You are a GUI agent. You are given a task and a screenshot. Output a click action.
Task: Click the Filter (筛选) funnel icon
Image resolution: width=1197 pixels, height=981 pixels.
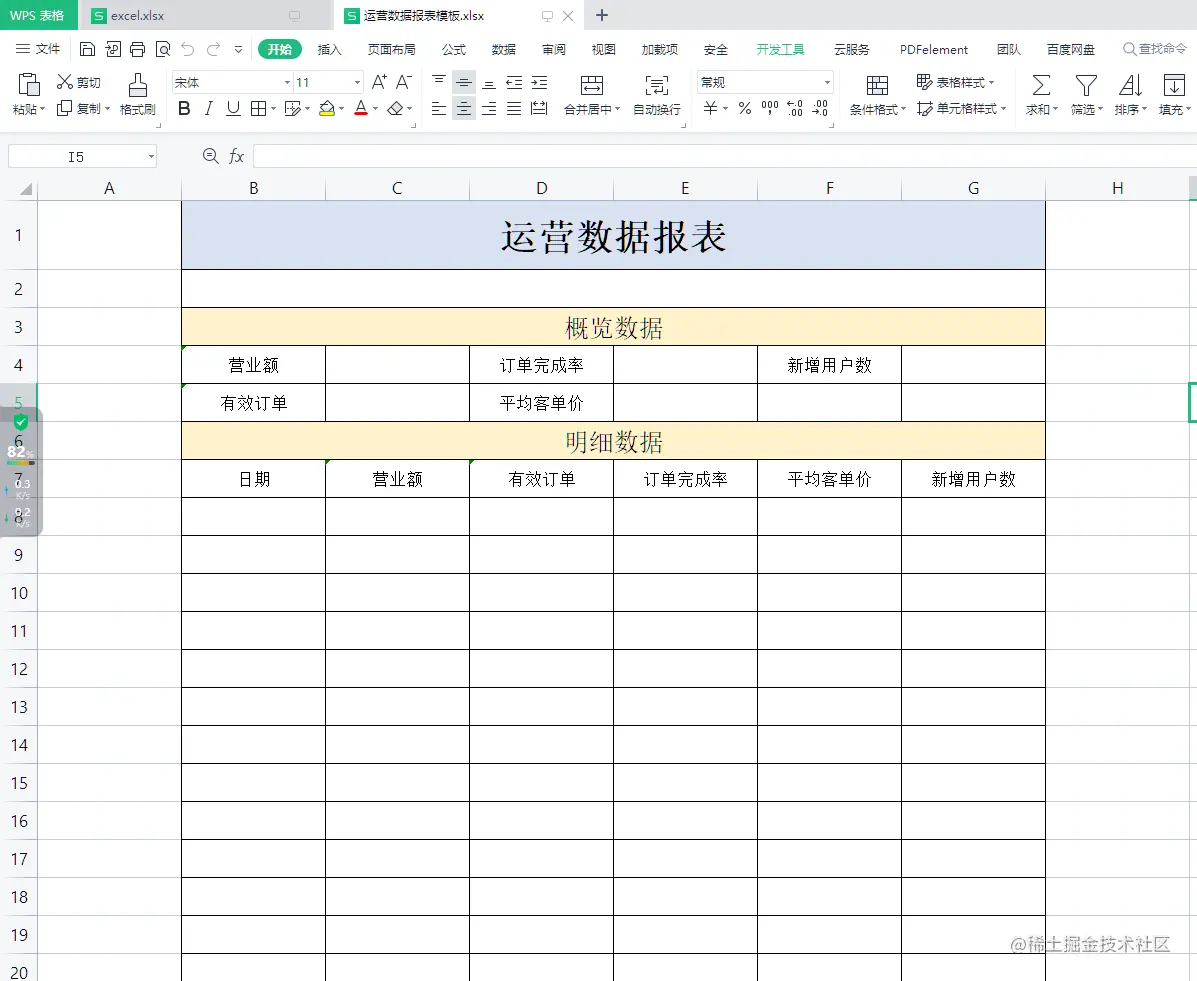coord(1086,85)
